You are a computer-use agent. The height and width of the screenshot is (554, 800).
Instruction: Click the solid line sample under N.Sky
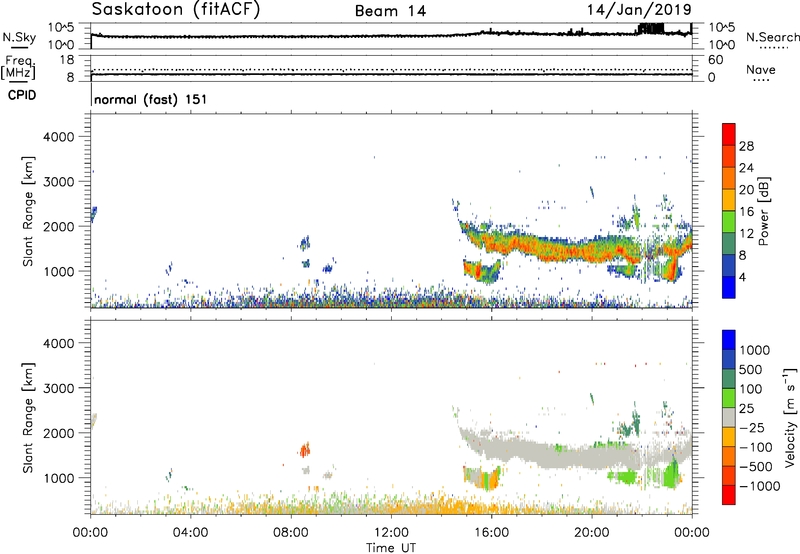pyautogui.click(x=19, y=47)
